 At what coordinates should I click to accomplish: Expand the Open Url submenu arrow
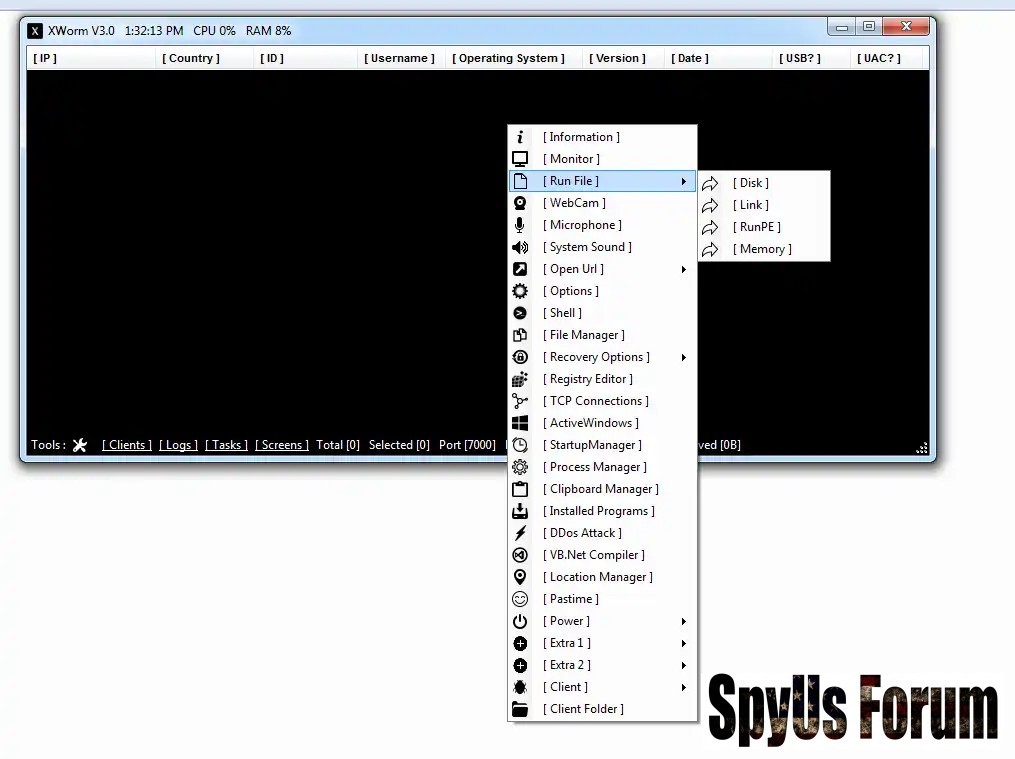(x=684, y=269)
